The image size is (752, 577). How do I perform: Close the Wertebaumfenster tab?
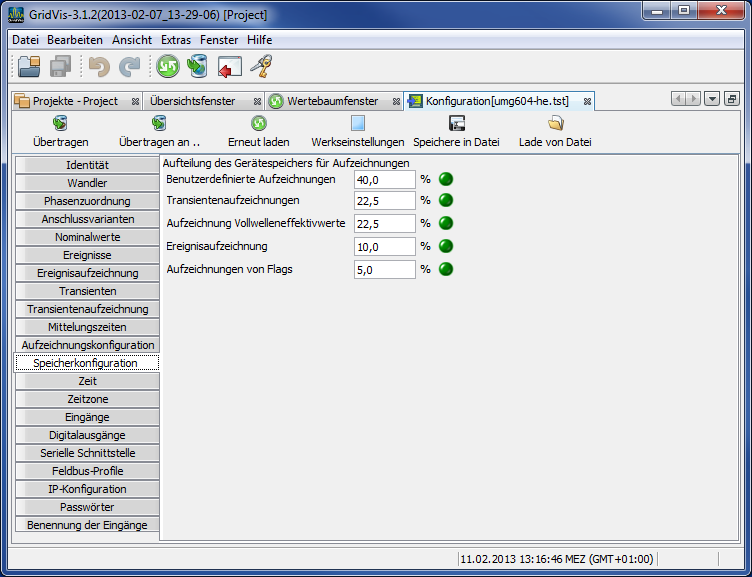pos(396,102)
